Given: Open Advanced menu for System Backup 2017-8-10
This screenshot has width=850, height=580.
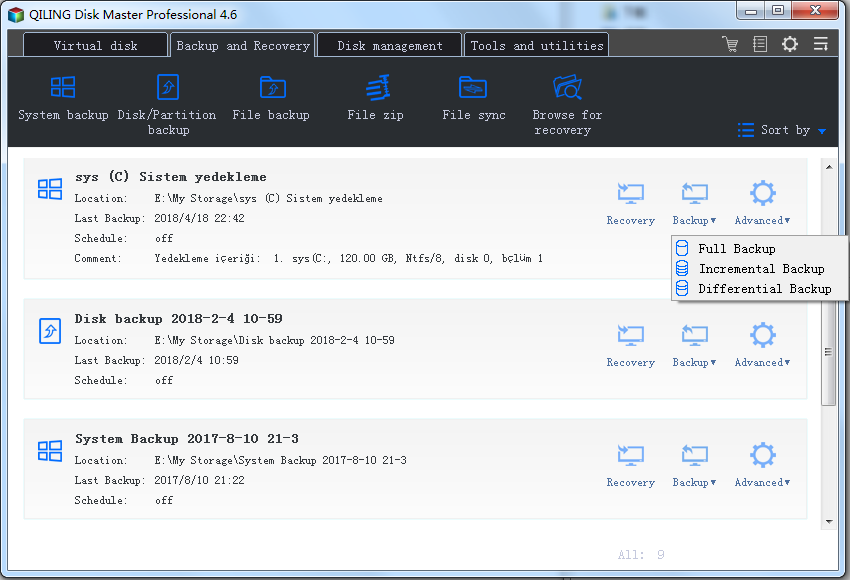Looking at the screenshot, I should (762, 465).
